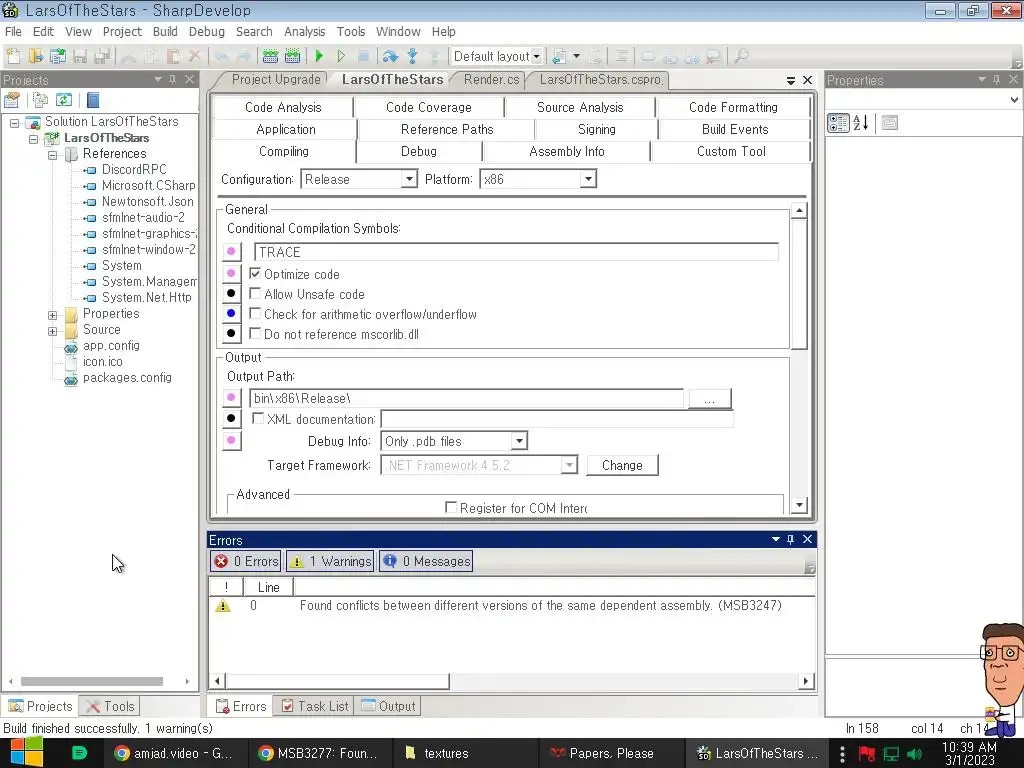Switch to Task List bottom tab

315,706
